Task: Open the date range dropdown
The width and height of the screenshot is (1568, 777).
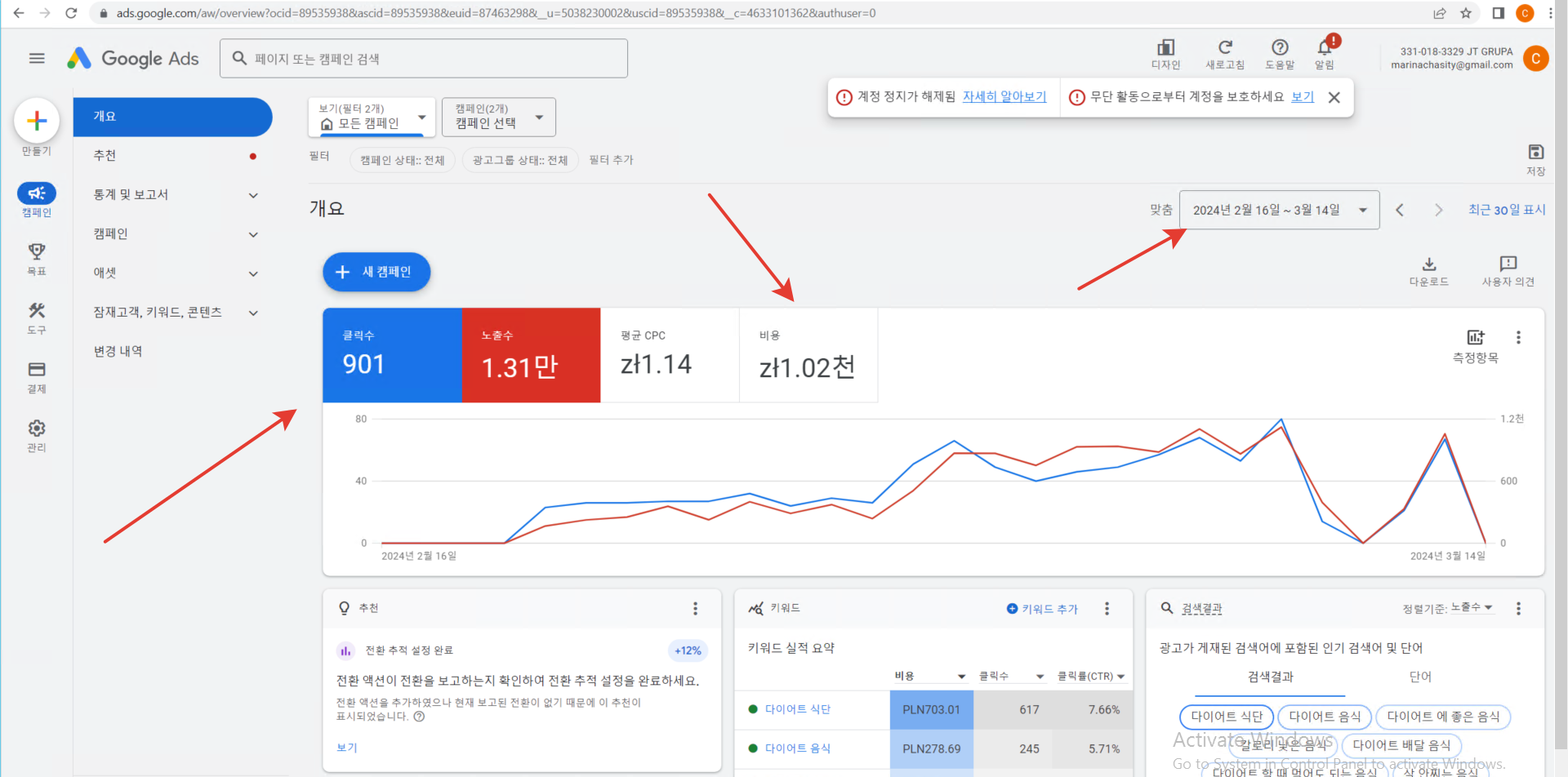Action: pos(1280,210)
